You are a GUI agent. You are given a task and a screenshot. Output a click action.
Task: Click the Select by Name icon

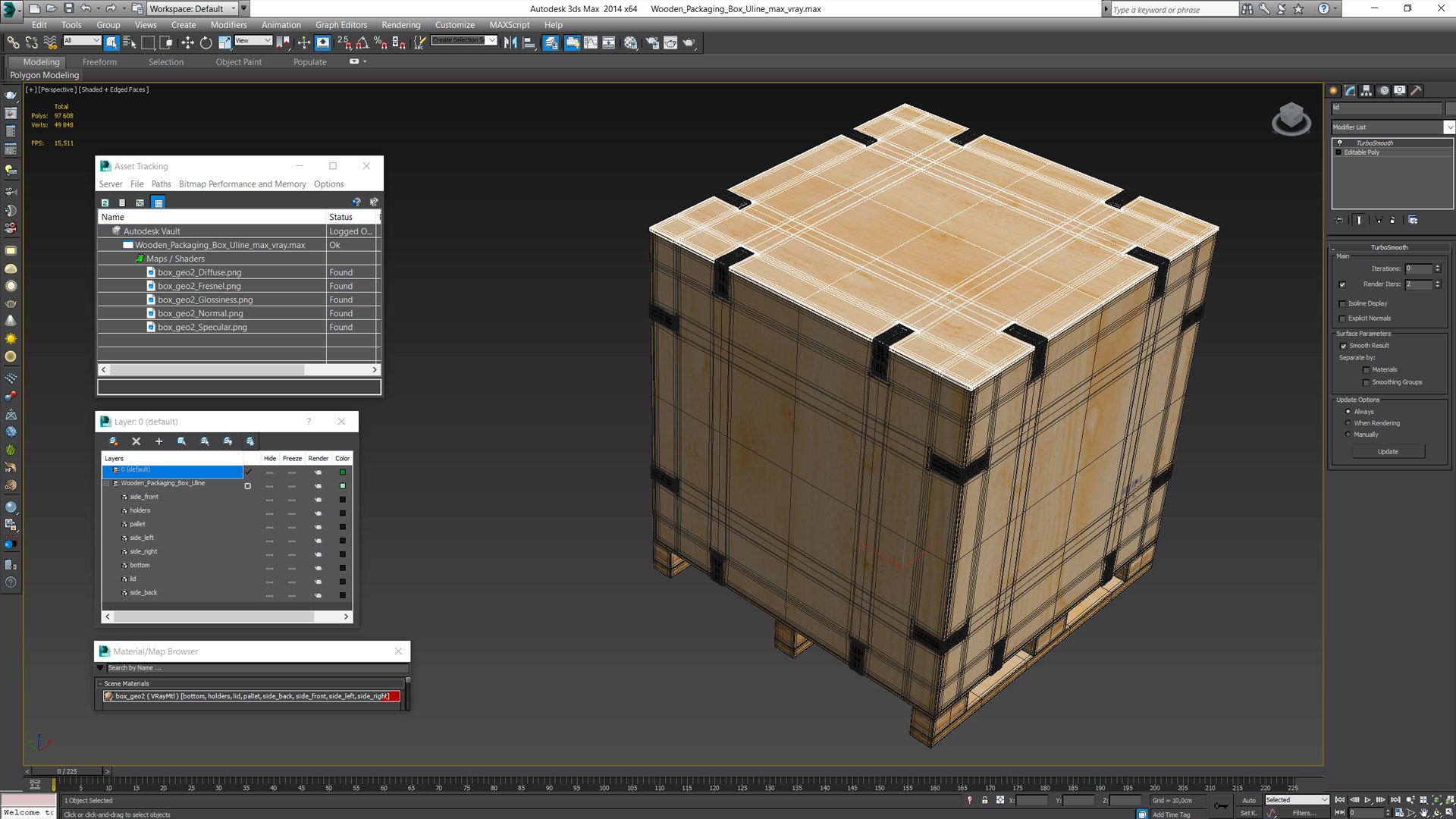click(130, 43)
